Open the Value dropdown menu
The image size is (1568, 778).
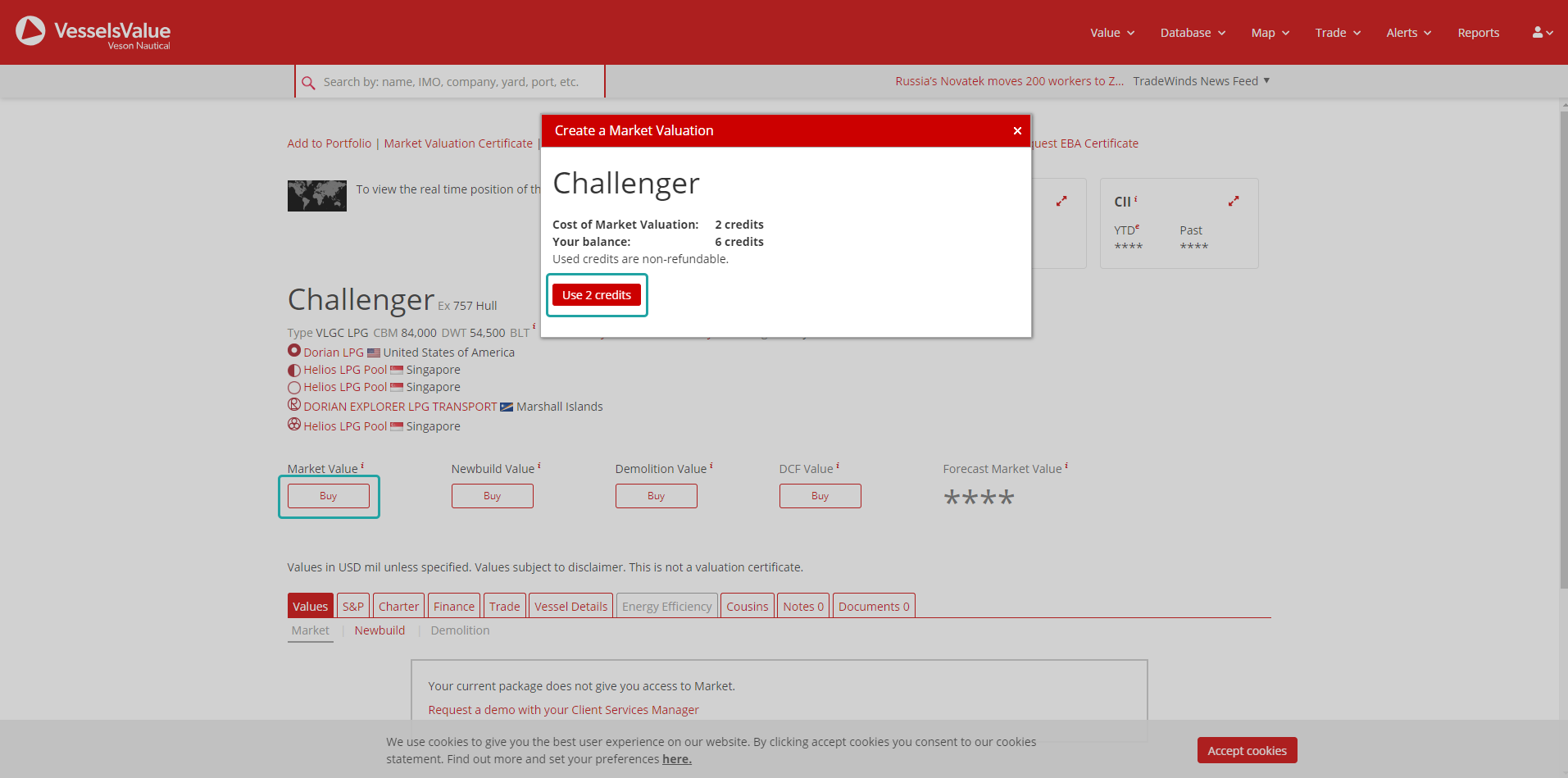1111,33
